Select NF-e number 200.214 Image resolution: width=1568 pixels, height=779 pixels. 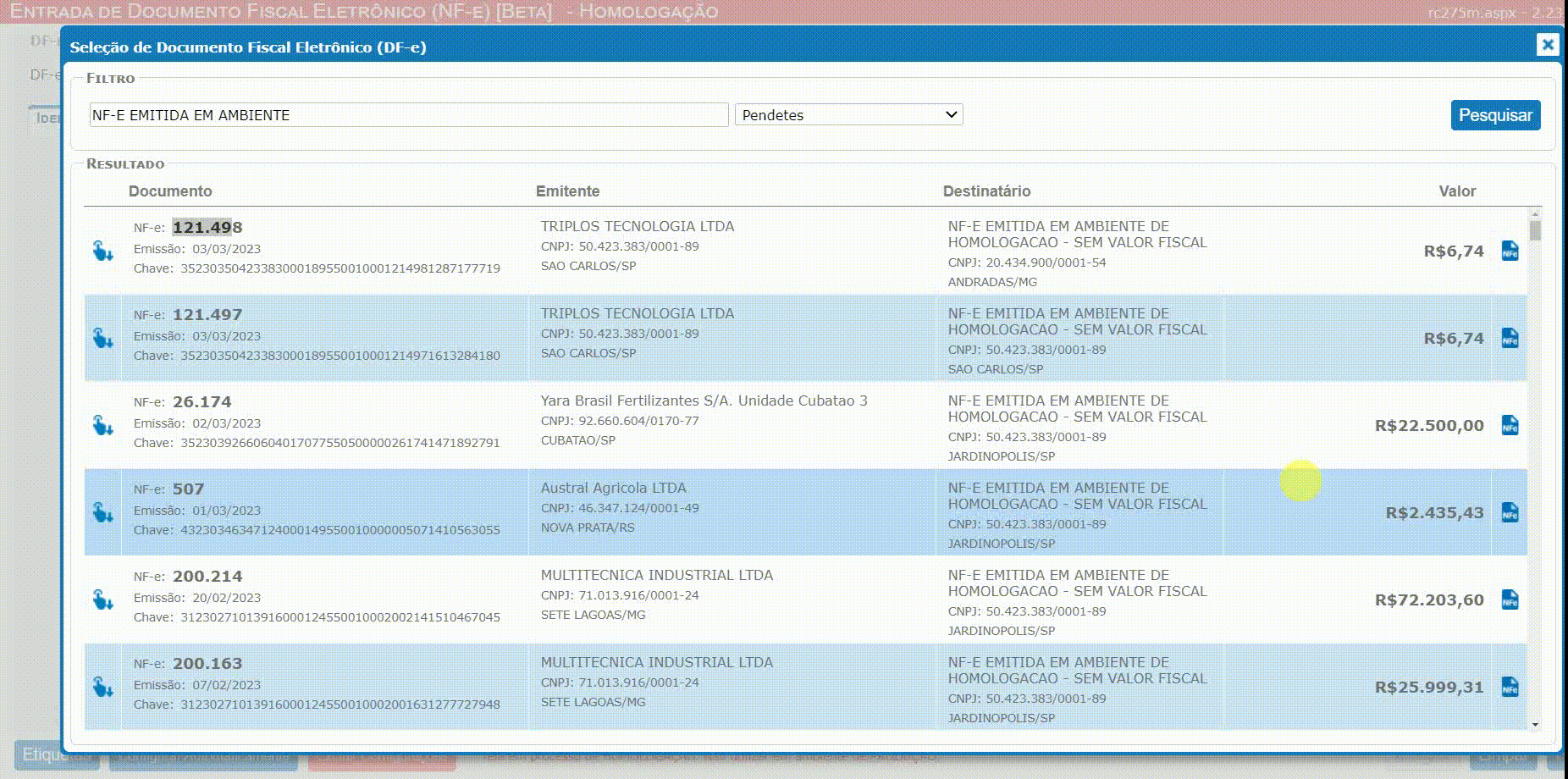tap(207, 577)
